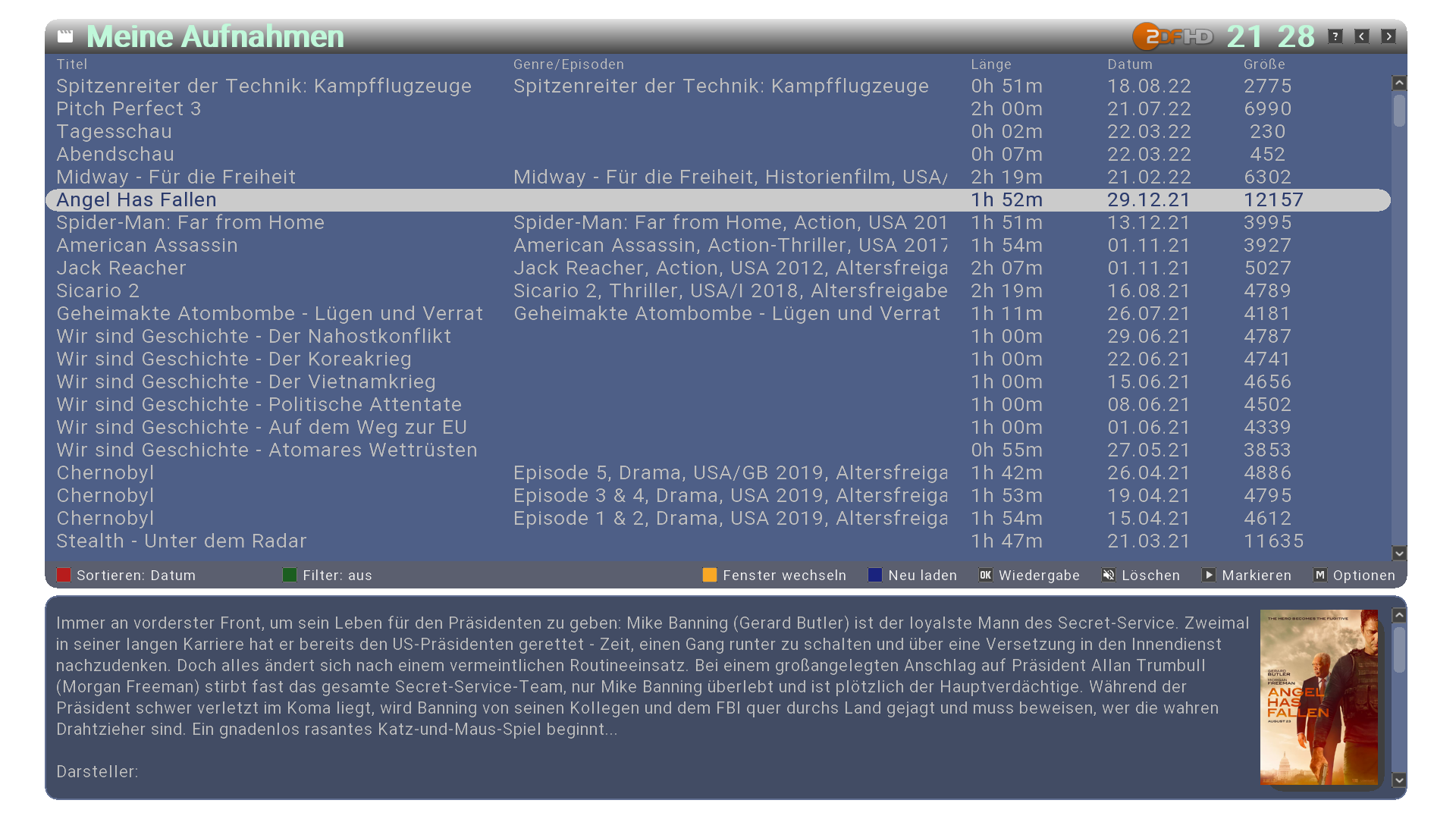Click the clapperboard icon beside Meine Aufnahmen
1456x819 pixels.
[x=66, y=36]
